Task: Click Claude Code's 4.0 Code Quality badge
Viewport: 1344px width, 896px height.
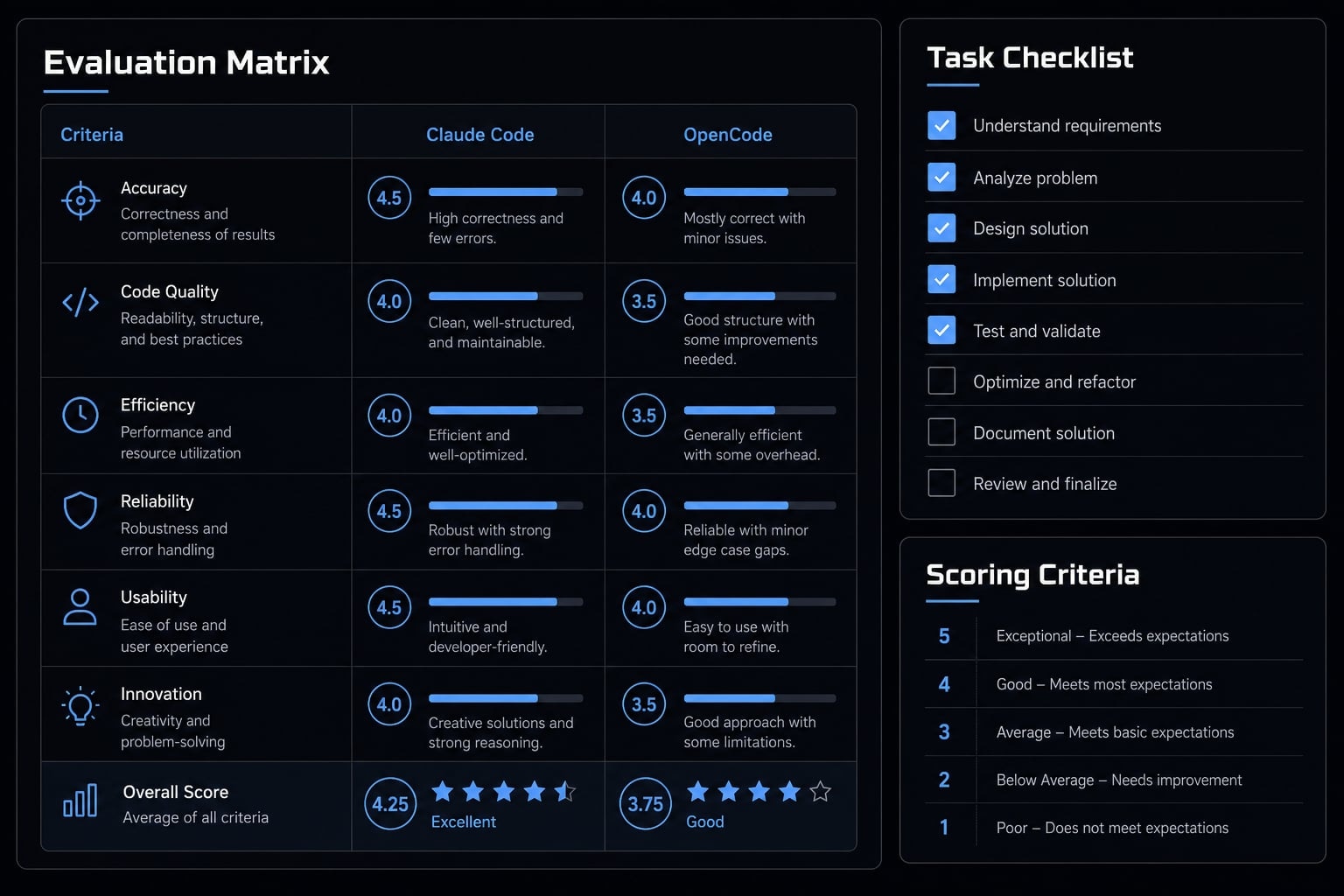Action: point(389,301)
